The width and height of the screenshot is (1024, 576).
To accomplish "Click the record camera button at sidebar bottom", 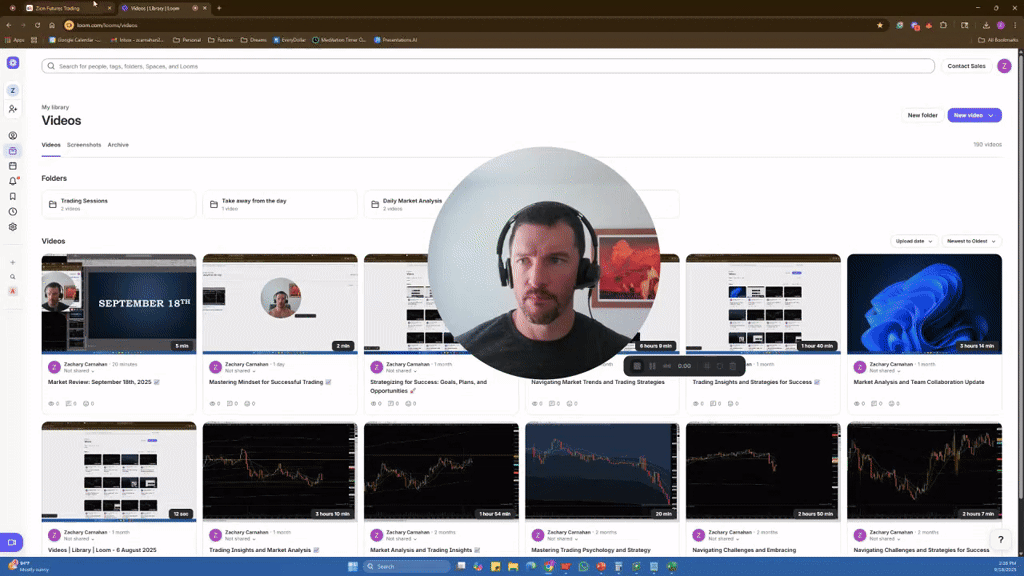I will click(12, 542).
